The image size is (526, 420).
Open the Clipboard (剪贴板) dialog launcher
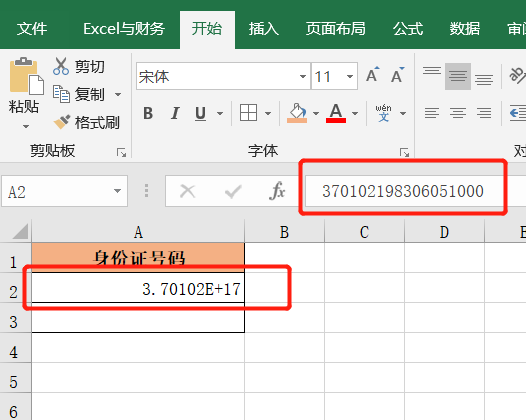tap(121, 153)
